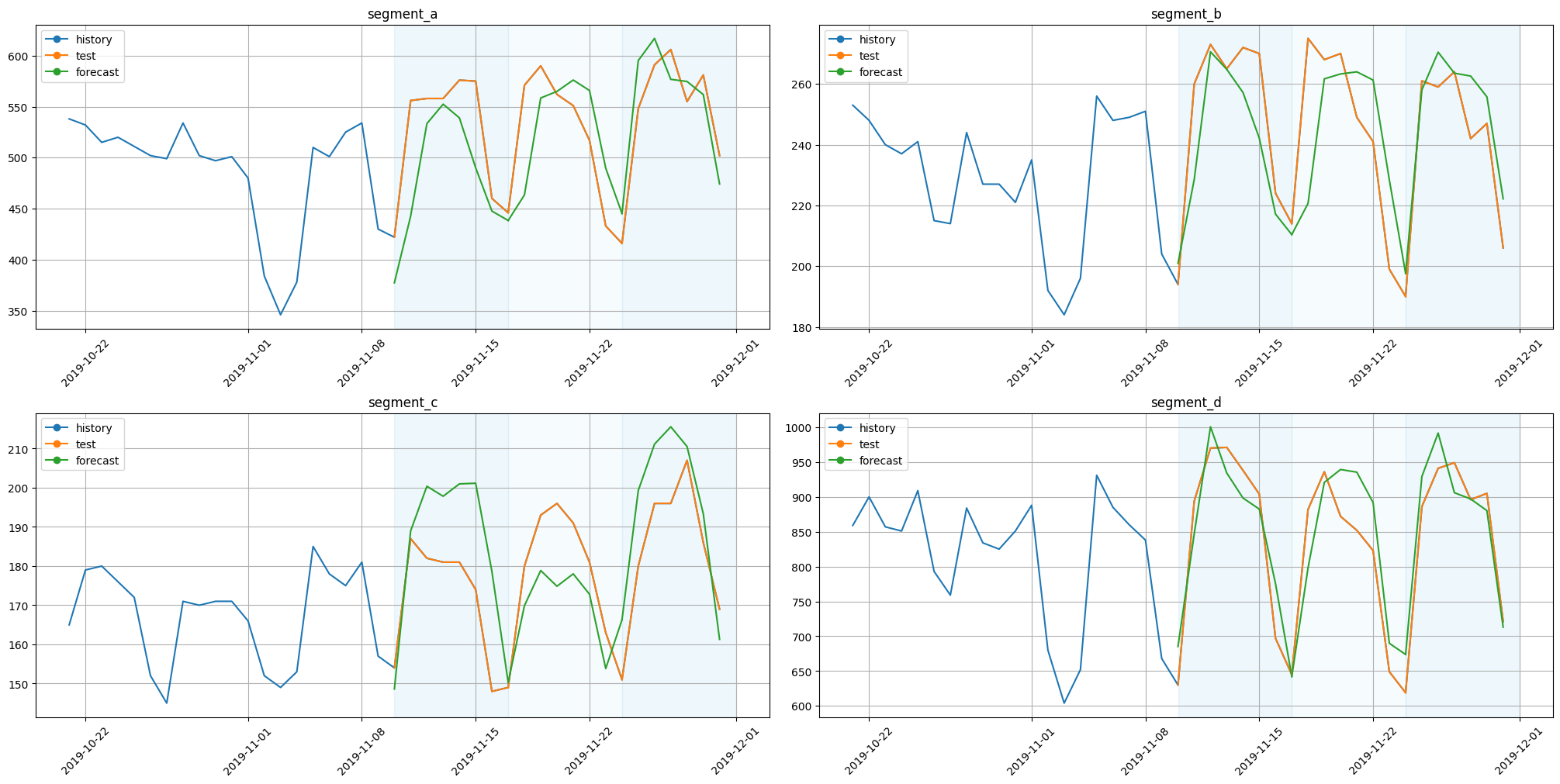Select 'history' label in segment_a legend
This screenshot has height=784, width=1560.
click(x=94, y=40)
